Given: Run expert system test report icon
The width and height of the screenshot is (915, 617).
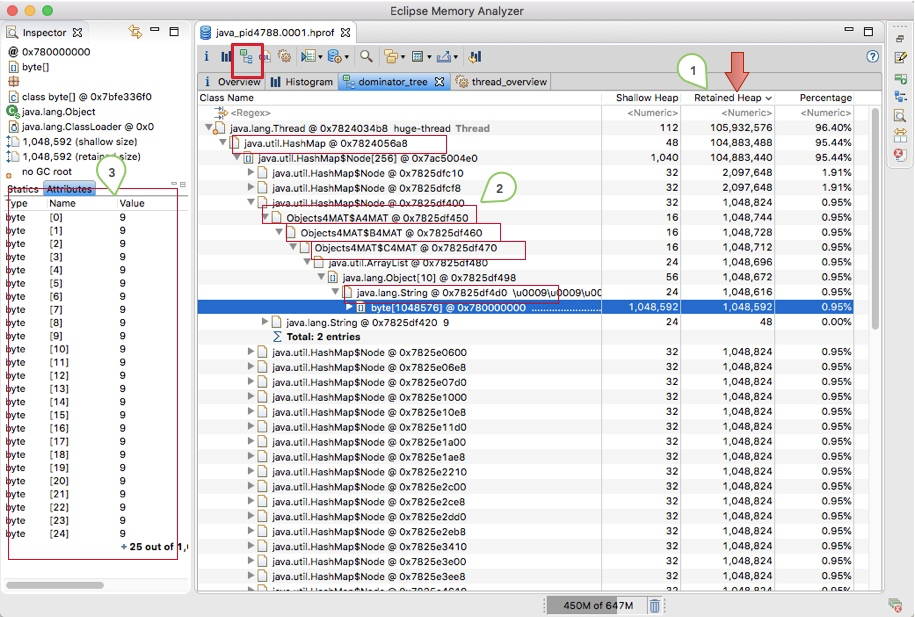Looking at the screenshot, I should click(x=308, y=57).
